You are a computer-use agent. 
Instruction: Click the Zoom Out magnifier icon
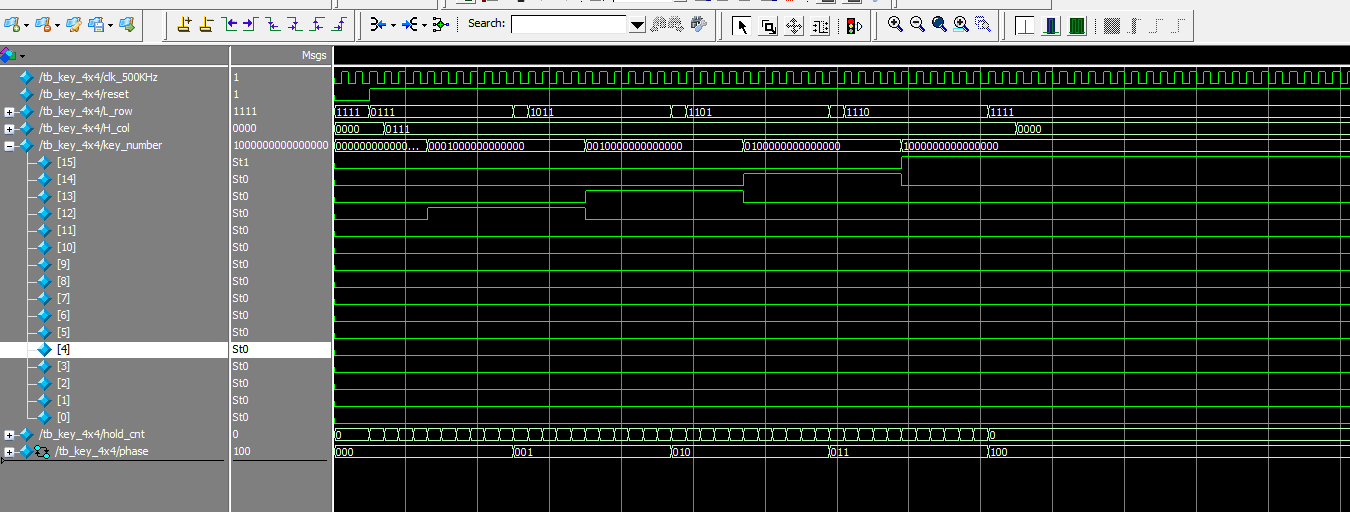tap(917, 24)
